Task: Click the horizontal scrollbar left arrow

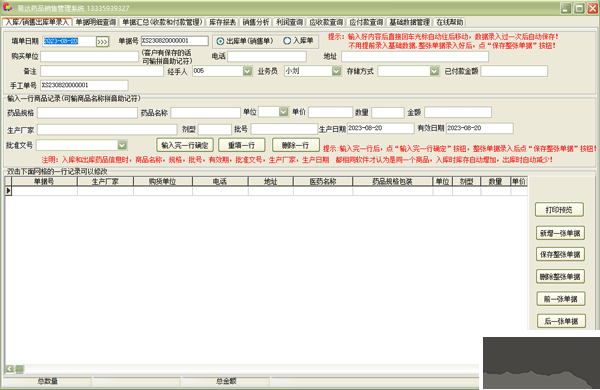Action: (10, 369)
